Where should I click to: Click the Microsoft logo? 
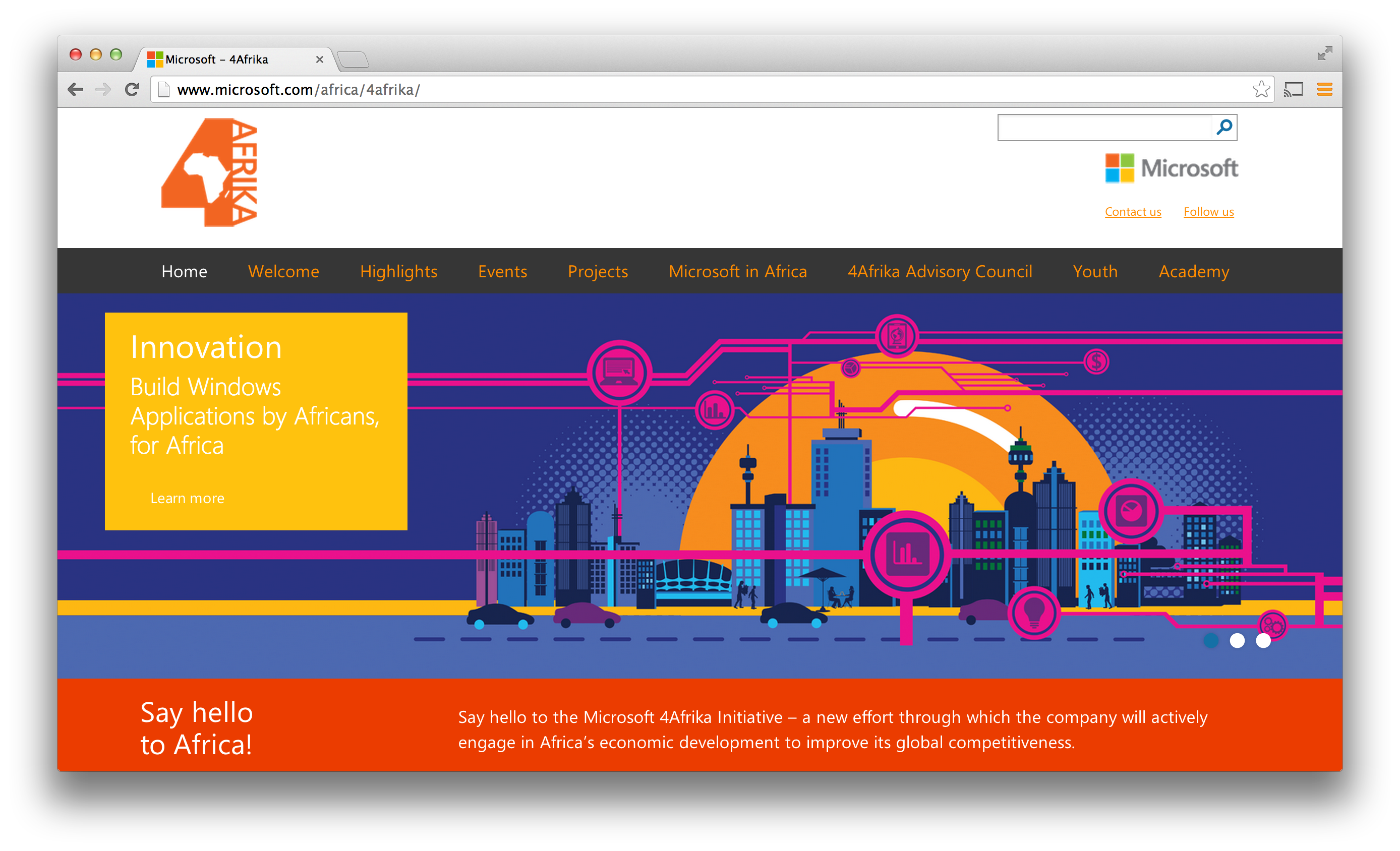(1171, 168)
